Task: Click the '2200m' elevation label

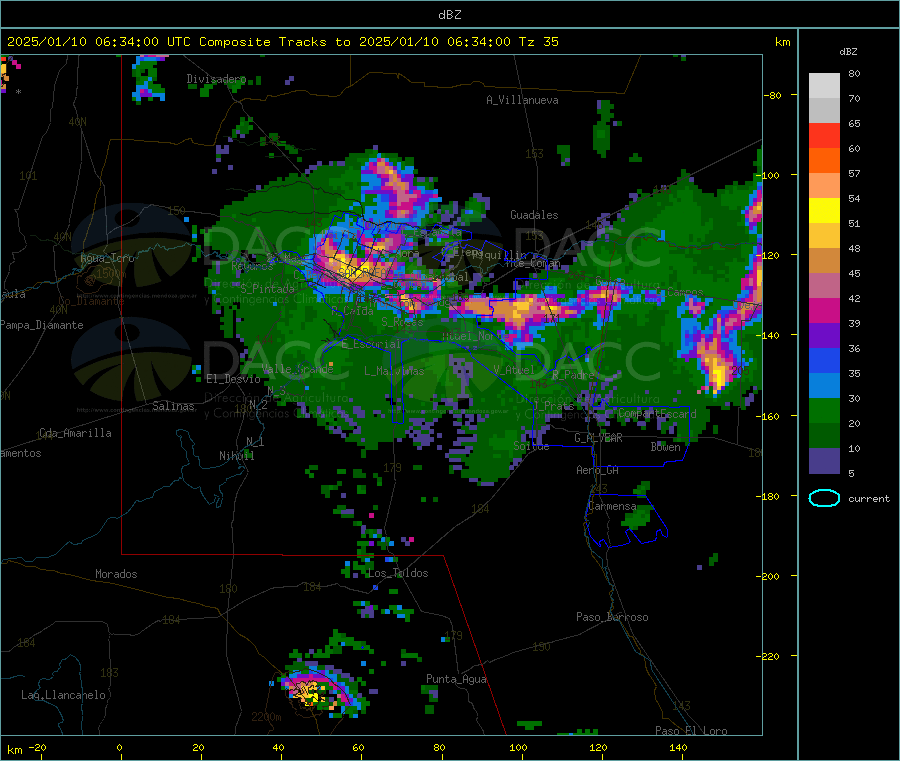Action: [266, 717]
